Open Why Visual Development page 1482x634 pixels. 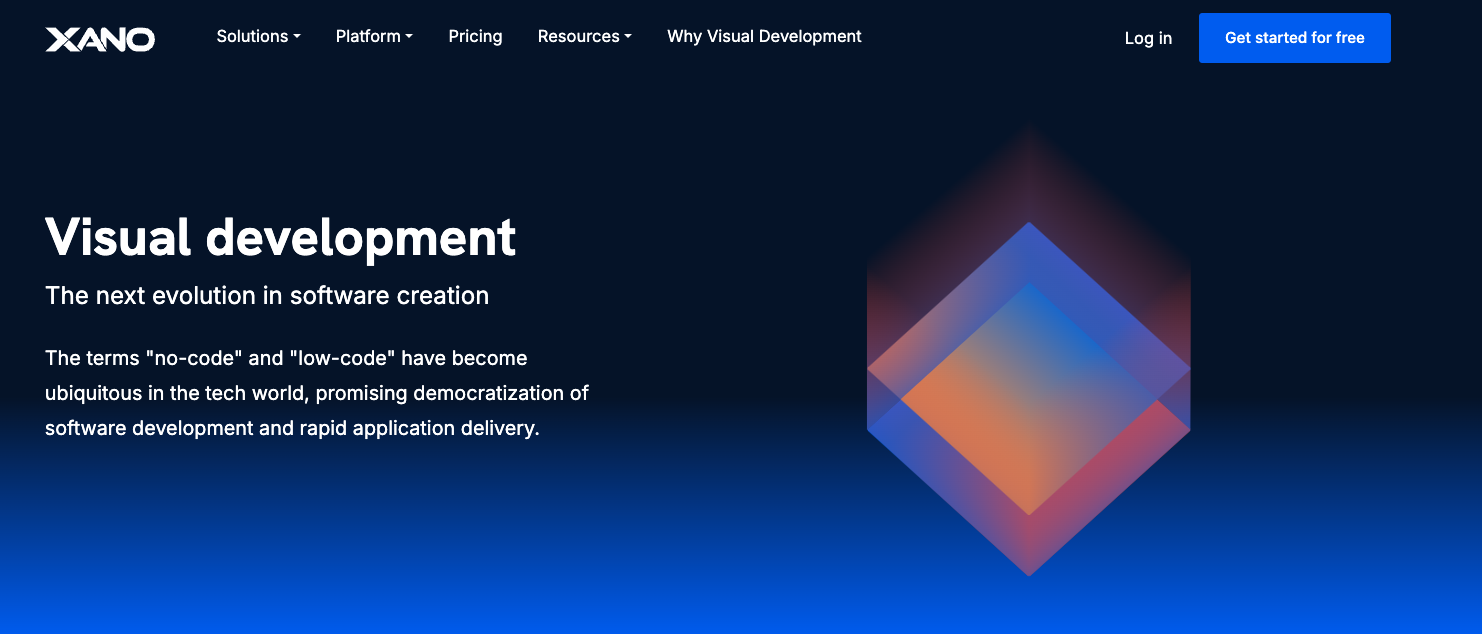[x=764, y=36]
